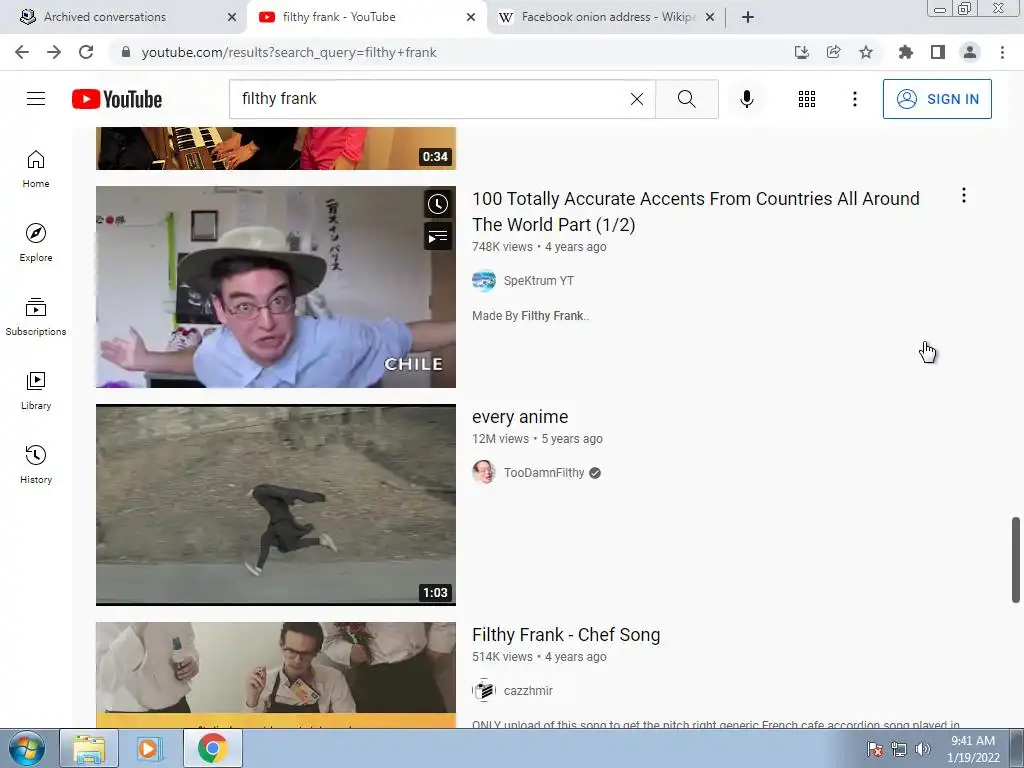Open Chrome profile avatar

tap(970, 52)
